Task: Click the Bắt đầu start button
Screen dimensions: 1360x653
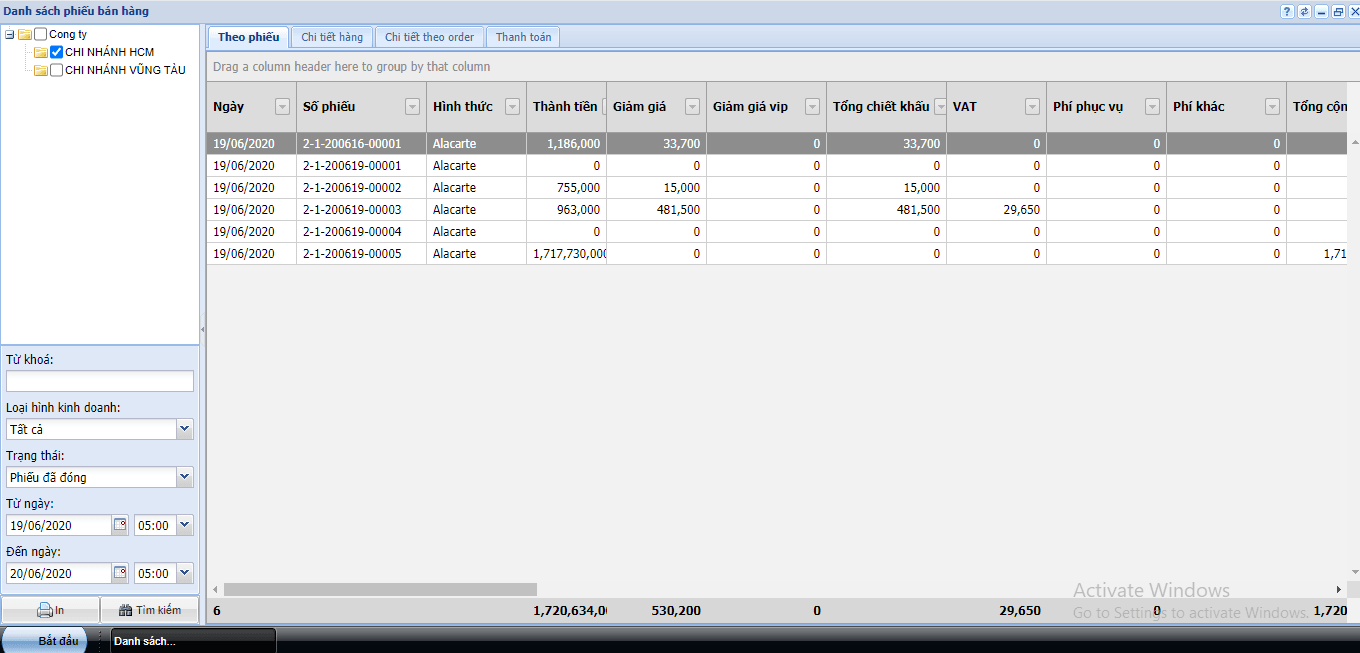Action: [46, 640]
